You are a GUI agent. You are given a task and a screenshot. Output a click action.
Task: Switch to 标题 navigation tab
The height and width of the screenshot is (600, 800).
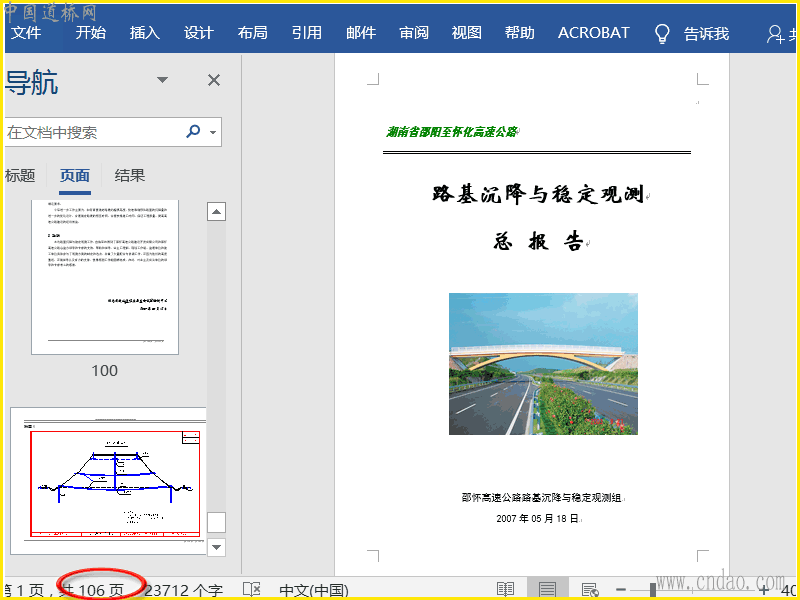[x=20, y=176]
